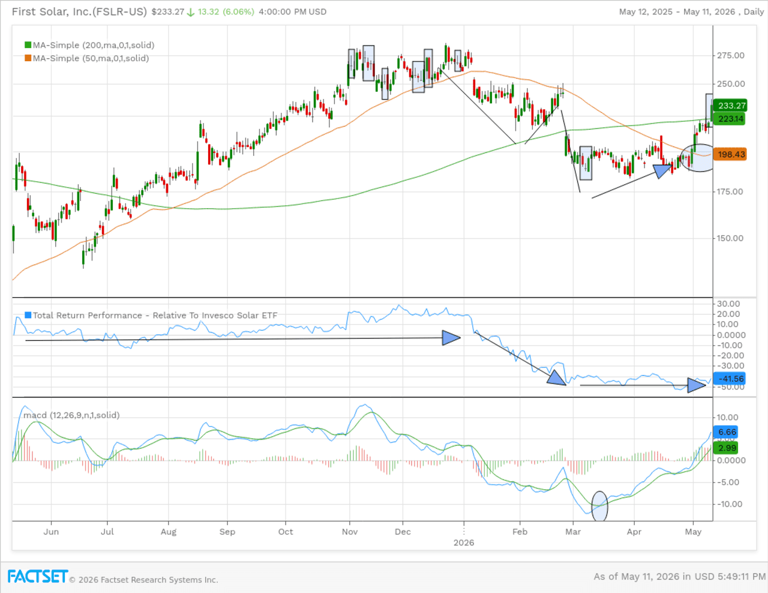Select the MA-Simple (50,ma,0,1,solid) legend label
This screenshot has height=593, width=768.
pyautogui.click(x=91, y=58)
